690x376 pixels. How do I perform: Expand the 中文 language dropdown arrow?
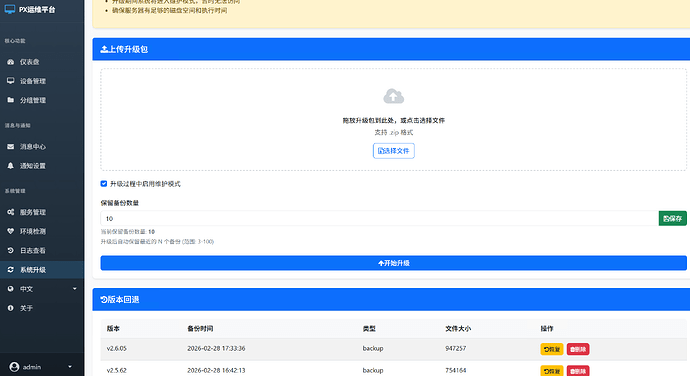click(74, 289)
